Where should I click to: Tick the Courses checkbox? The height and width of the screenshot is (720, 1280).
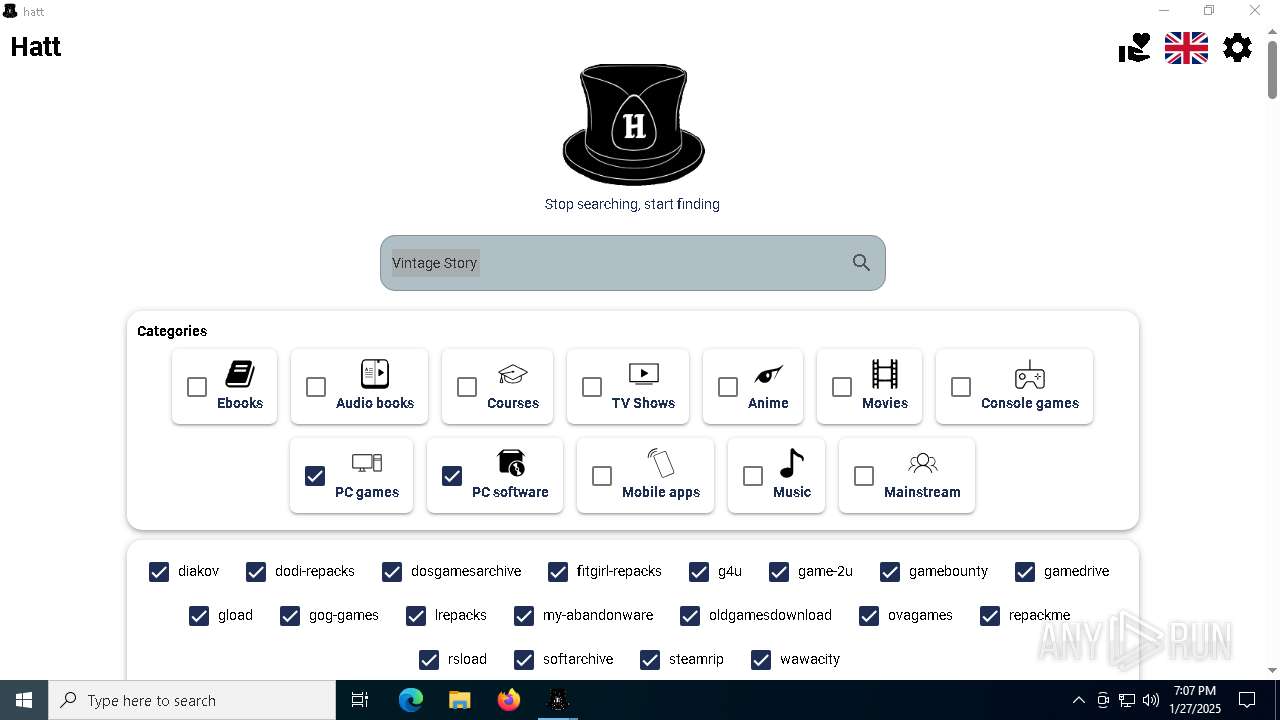467,387
